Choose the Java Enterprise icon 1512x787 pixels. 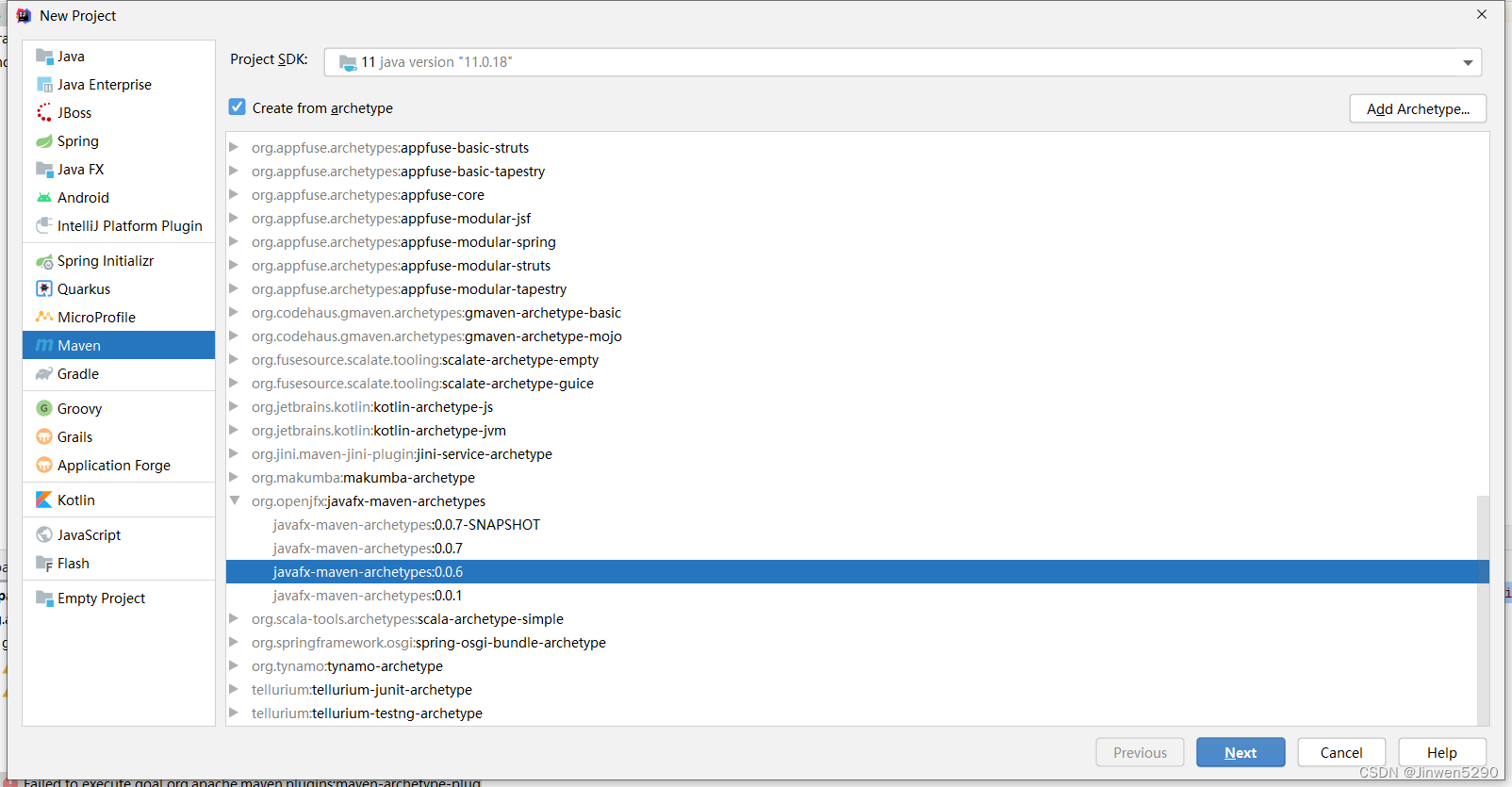click(x=44, y=85)
